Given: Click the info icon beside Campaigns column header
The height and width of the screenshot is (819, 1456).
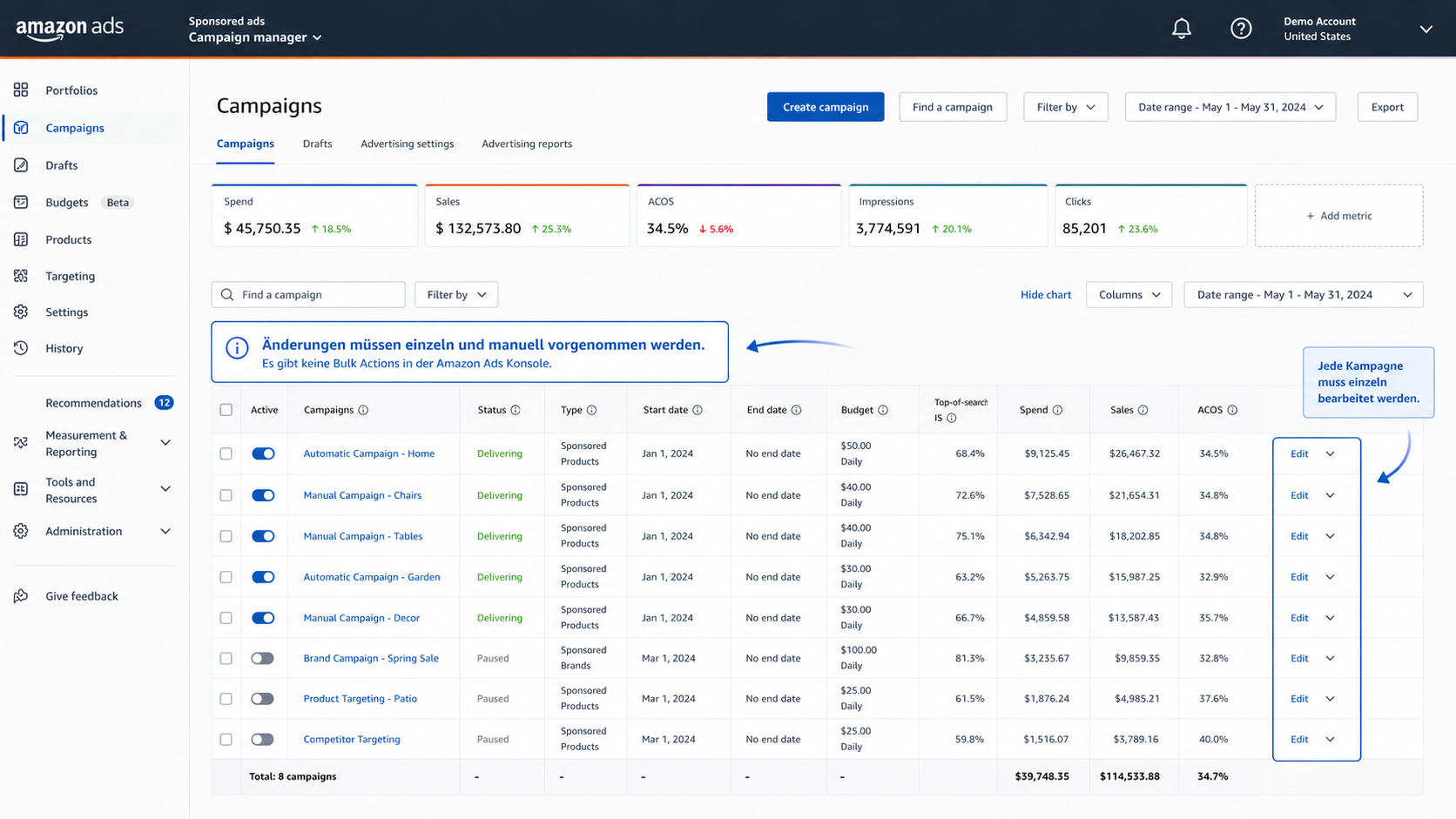Looking at the screenshot, I should tap(363, 410).
